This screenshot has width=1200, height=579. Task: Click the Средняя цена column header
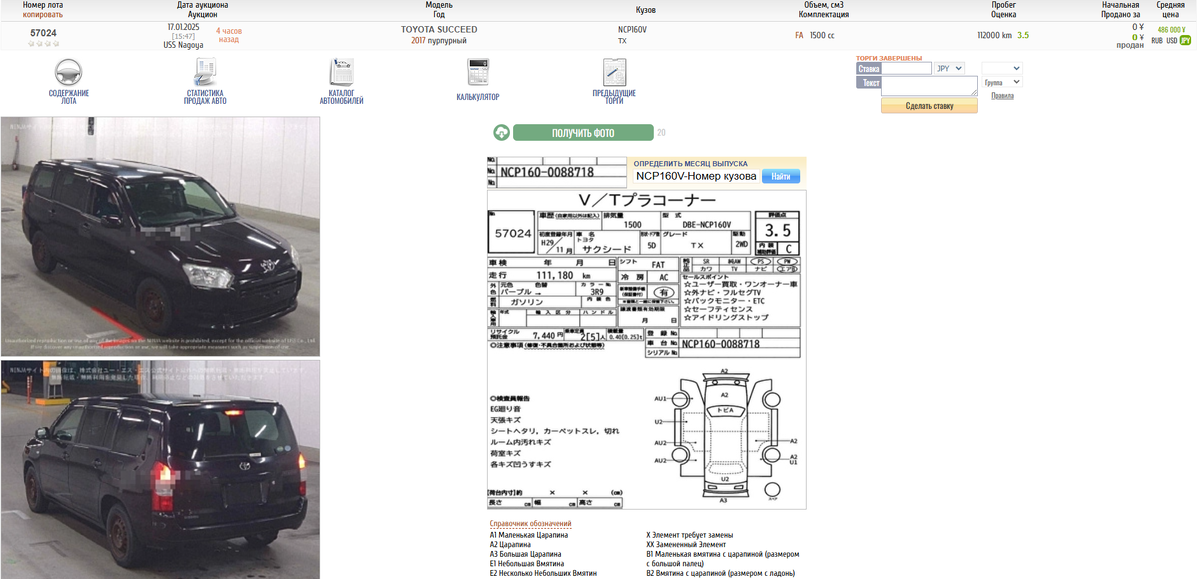(x=1171, y=10)
